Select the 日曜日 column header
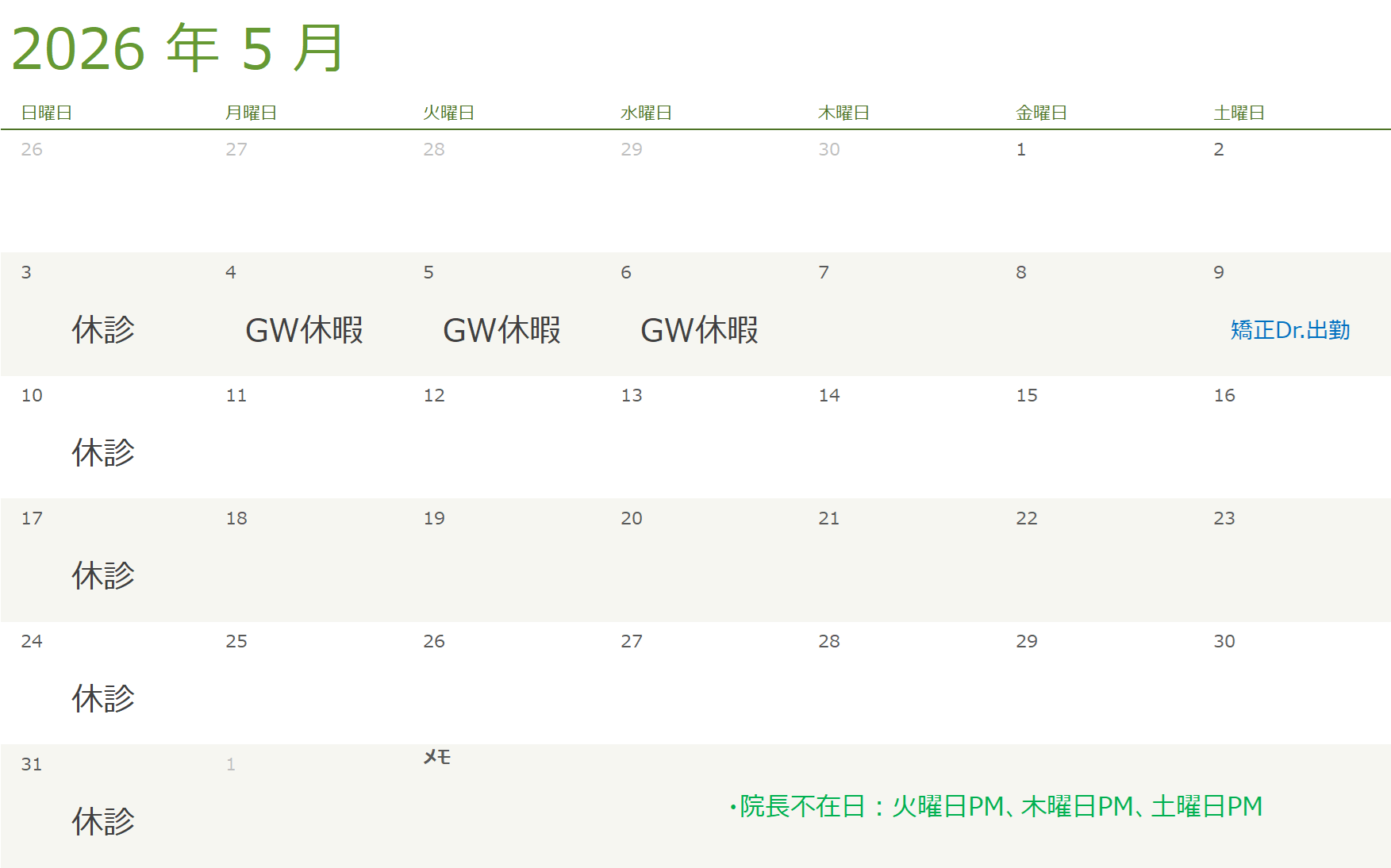 [x=47, y=113]
